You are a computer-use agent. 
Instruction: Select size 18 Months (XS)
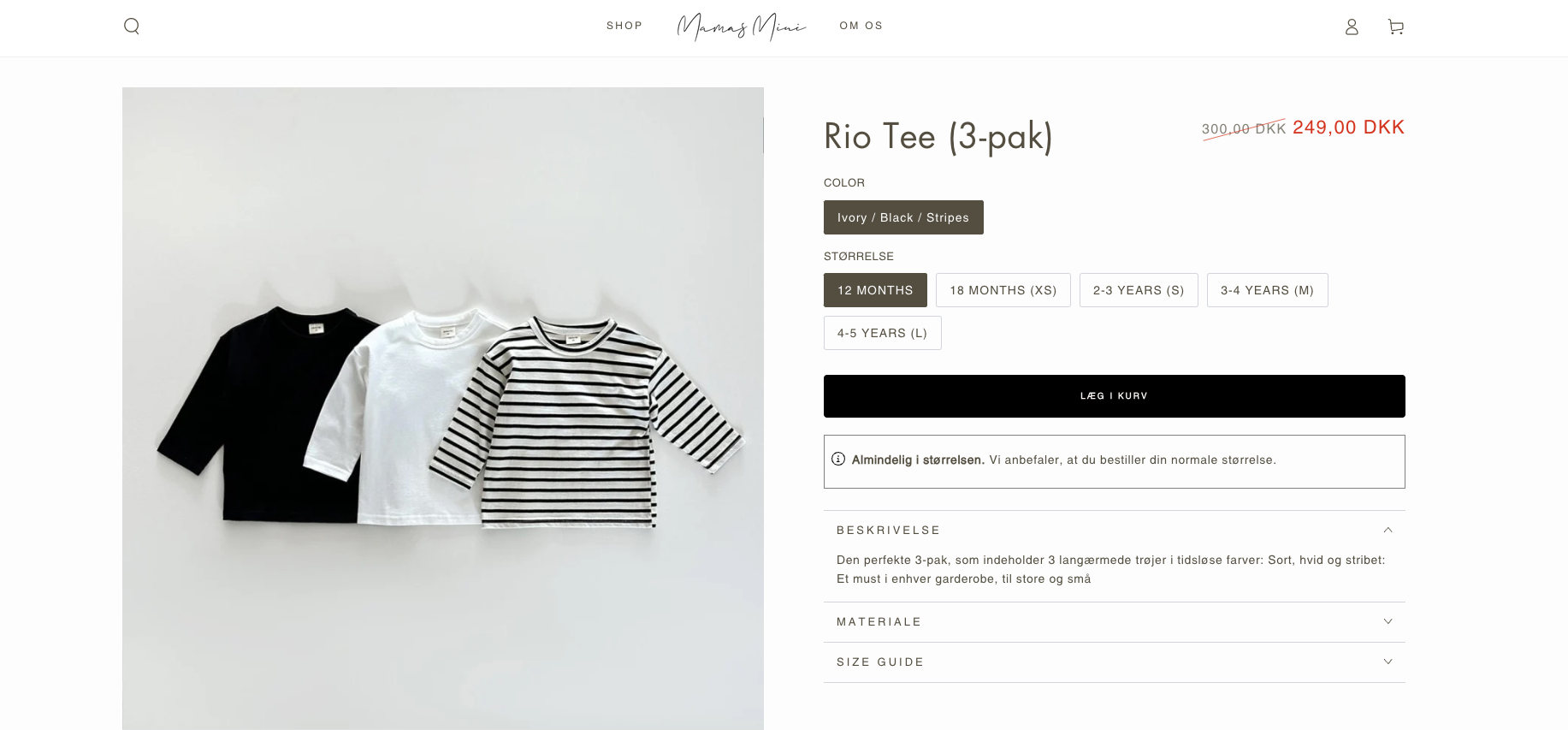(x=1003, y=290)
